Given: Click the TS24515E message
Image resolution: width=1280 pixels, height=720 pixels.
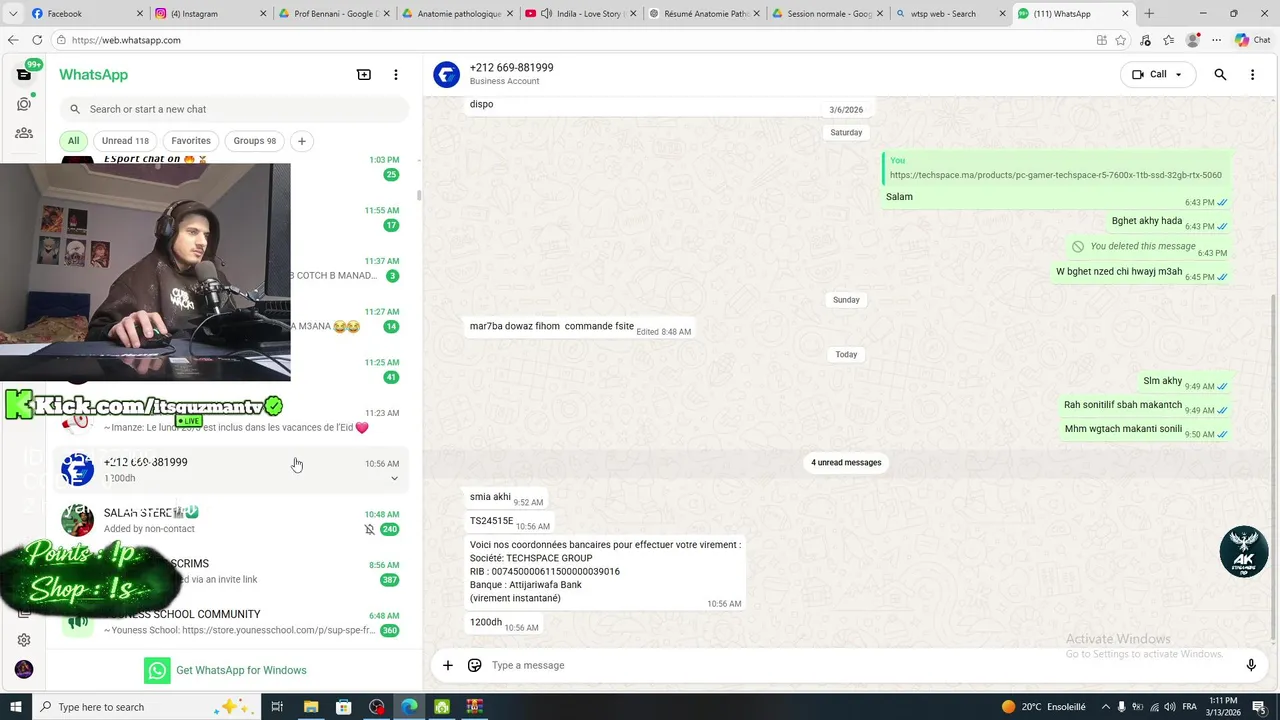Looking at the screenshot, I should click(x=510, y=521).
